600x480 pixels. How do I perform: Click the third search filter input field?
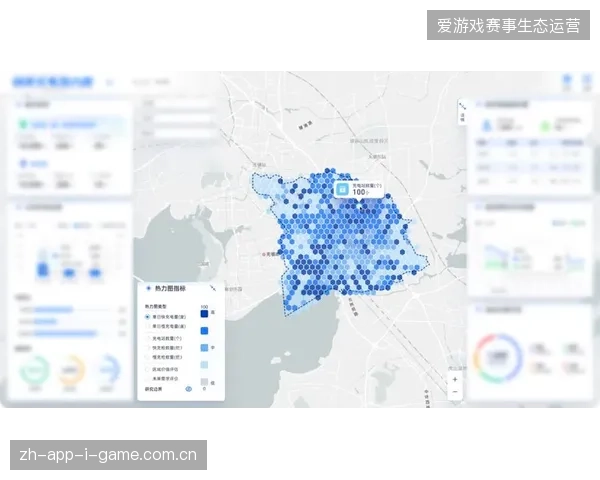[x=183, y=134]
